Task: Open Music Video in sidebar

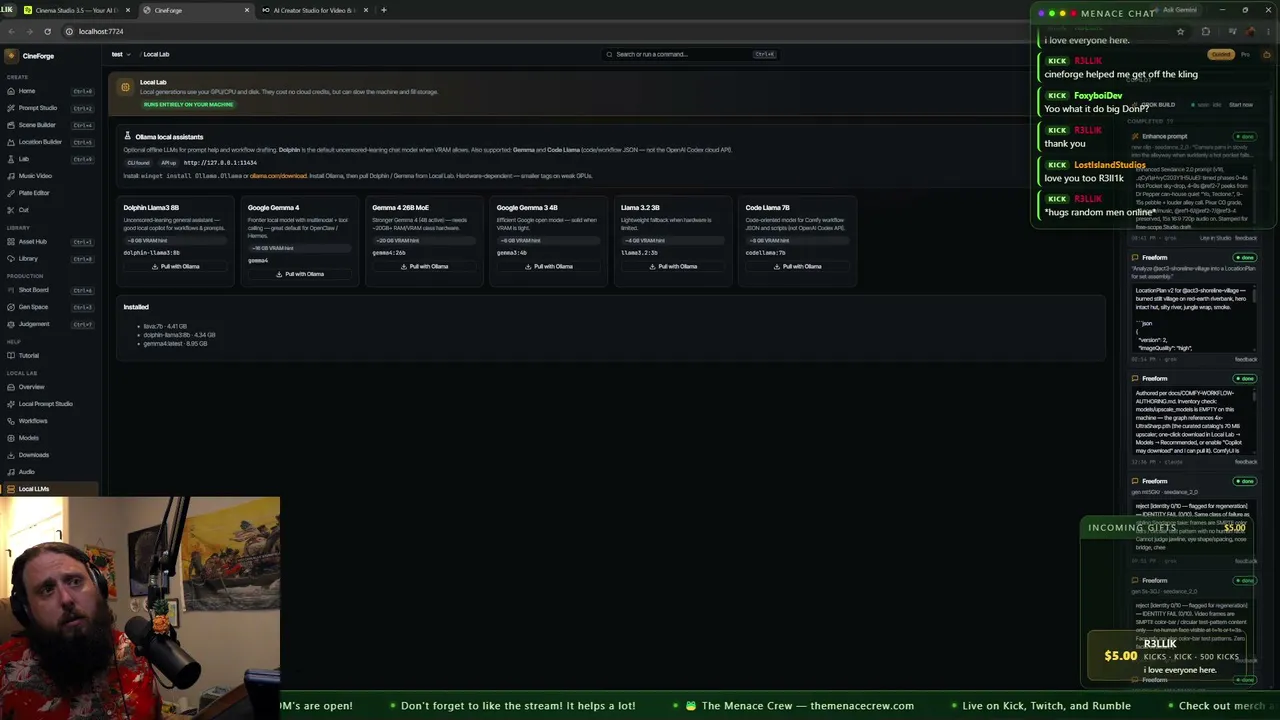Action: pos(48,176)
